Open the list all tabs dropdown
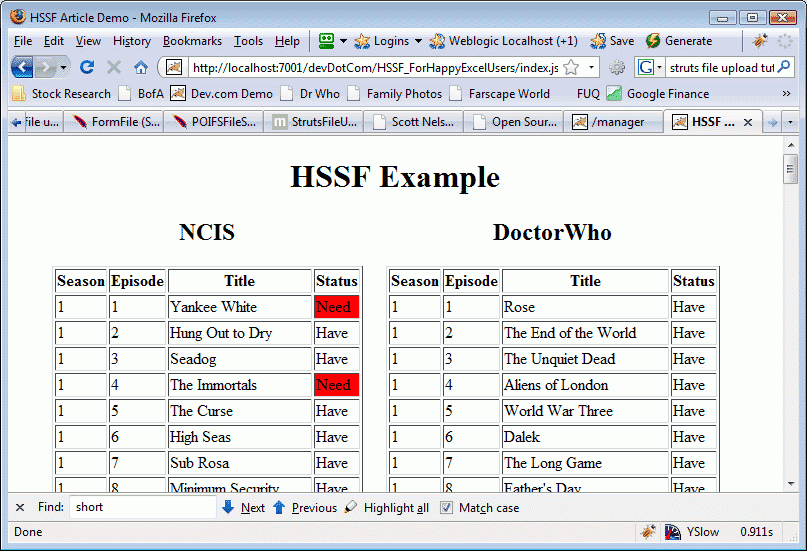This screenshot has width=807, height=551. point(790,122)
